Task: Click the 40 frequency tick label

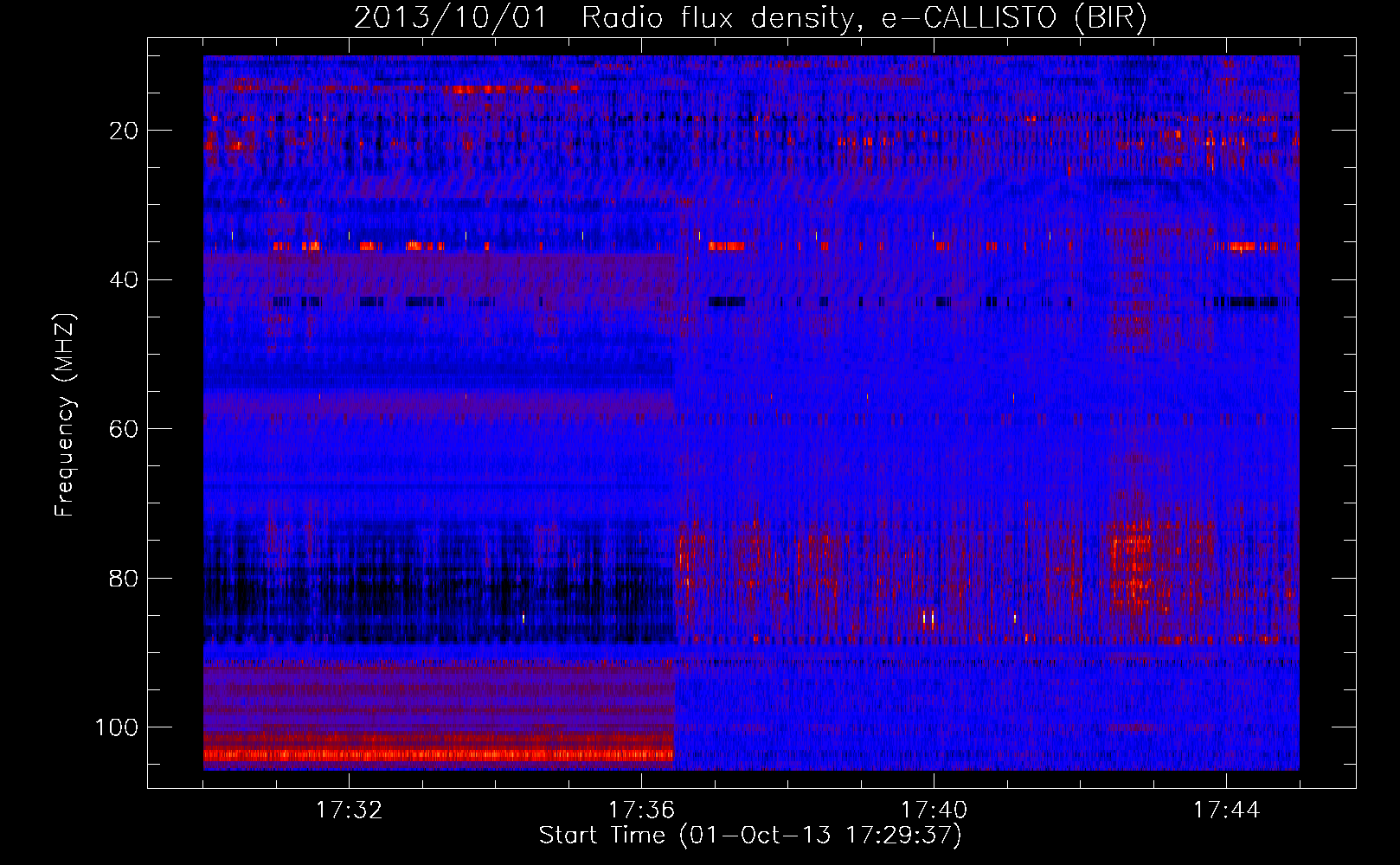Action: pyautogui.click(x=124, y=280)
